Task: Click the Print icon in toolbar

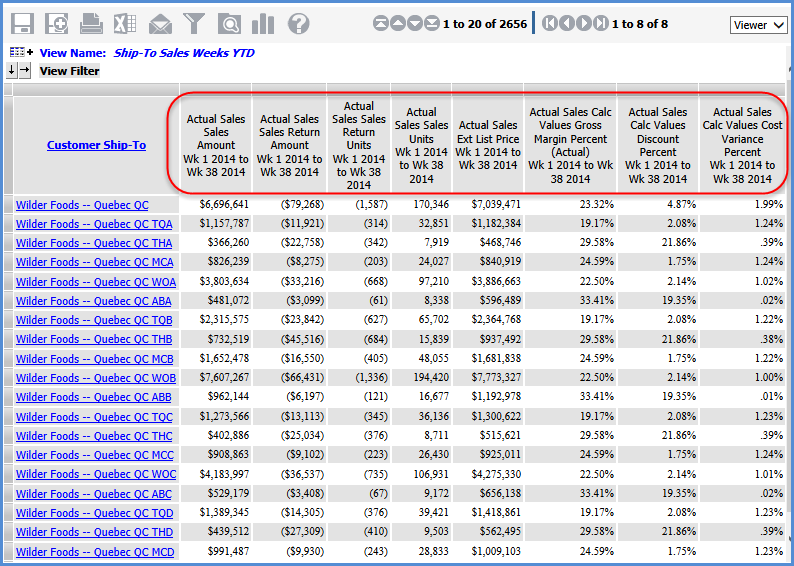Action: [x=91, y=24]
